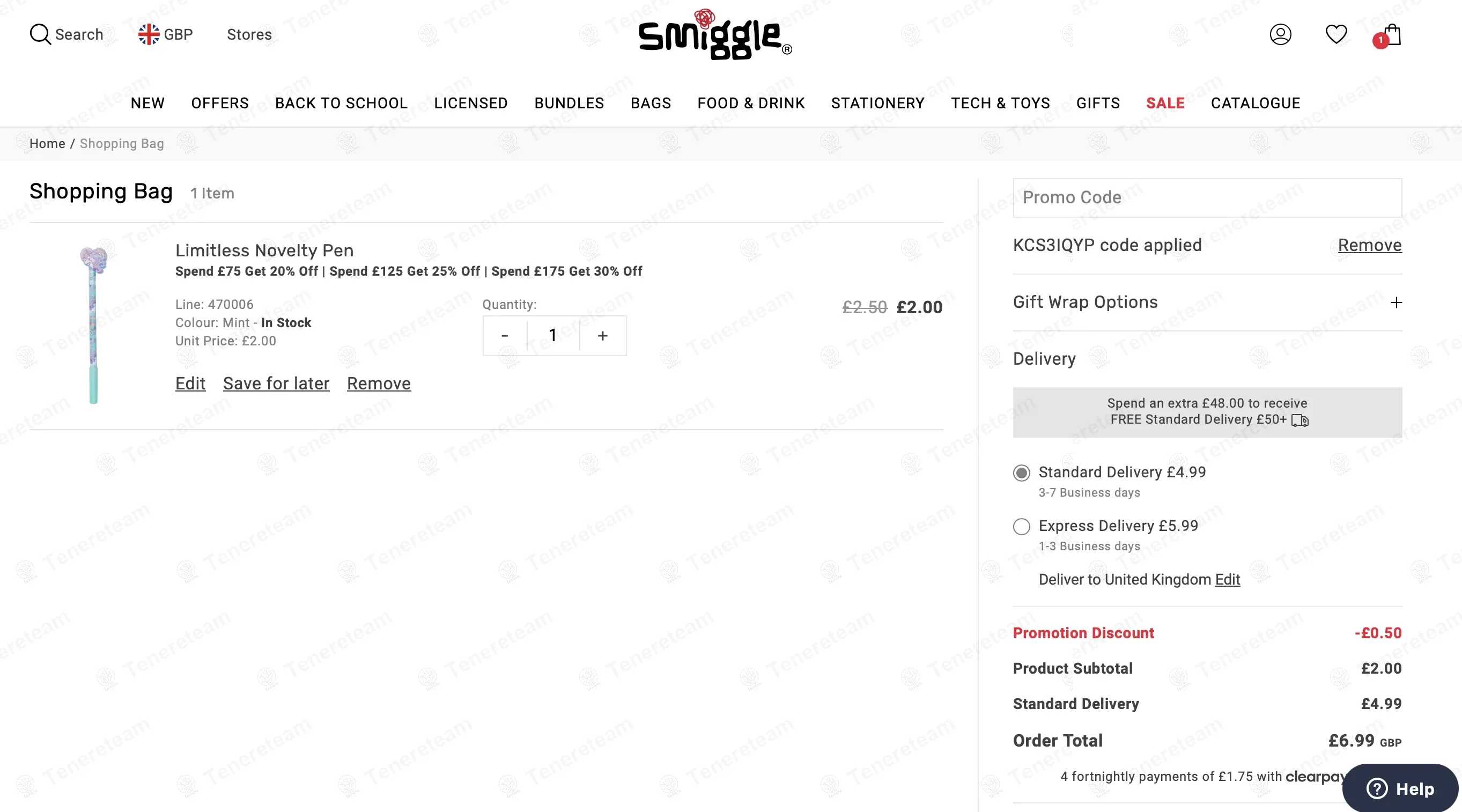Open the Help chat button
Screen dimensions: 1462x812
1400,788
